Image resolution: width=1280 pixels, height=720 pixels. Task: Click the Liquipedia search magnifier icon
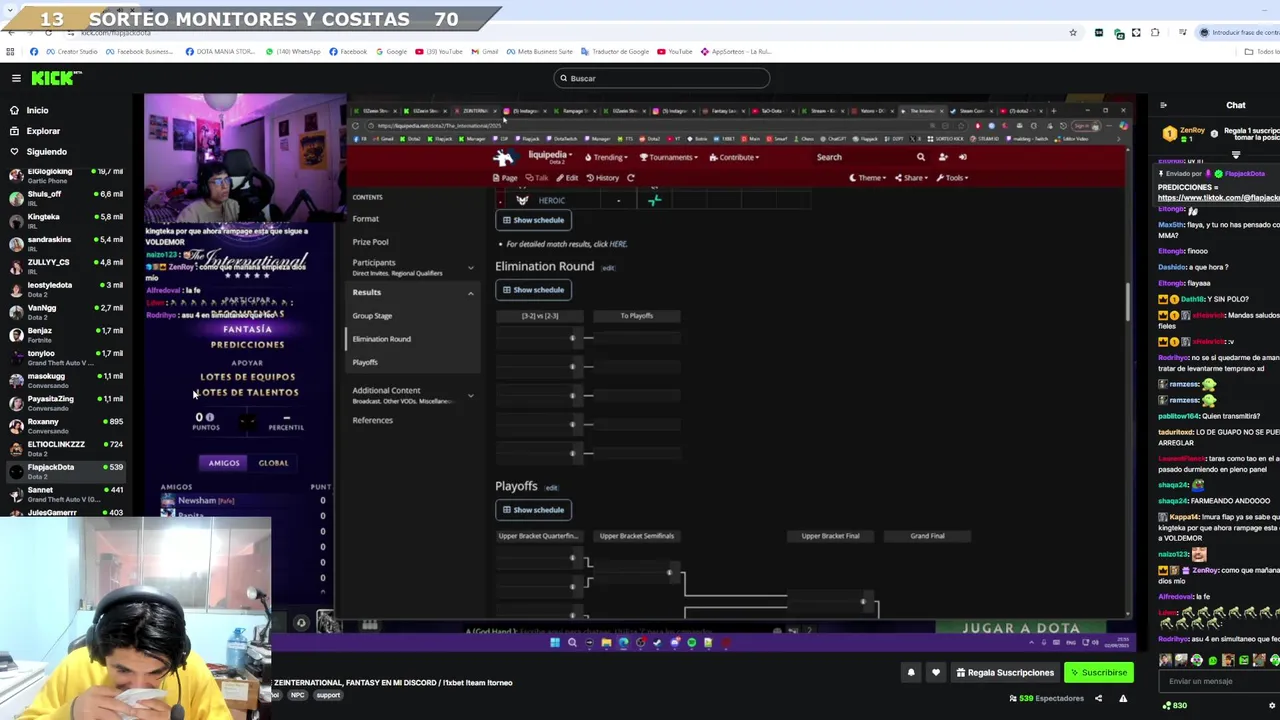pyautogui.click(x=921, y=157)
